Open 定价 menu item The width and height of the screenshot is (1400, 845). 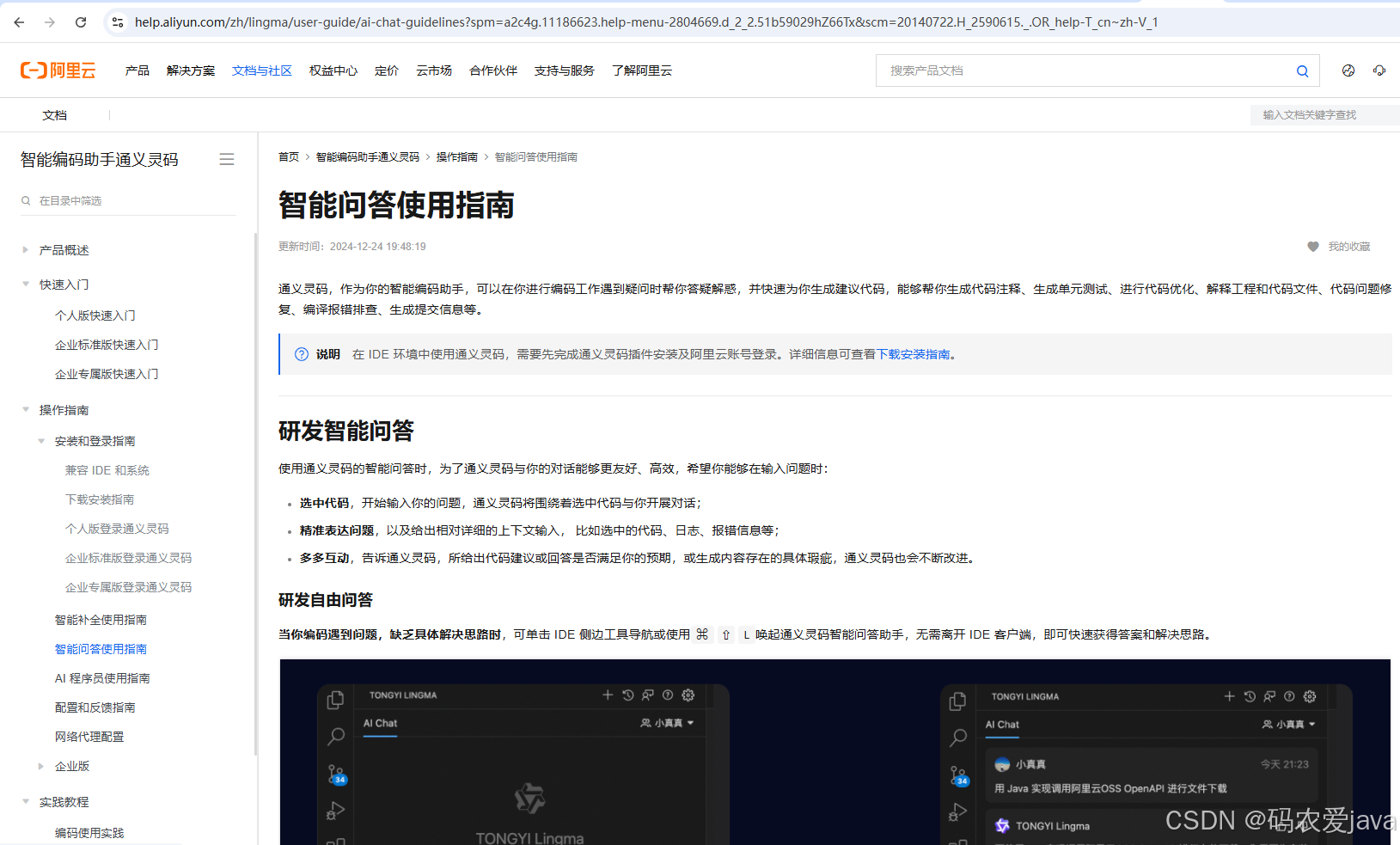[387, 70]
